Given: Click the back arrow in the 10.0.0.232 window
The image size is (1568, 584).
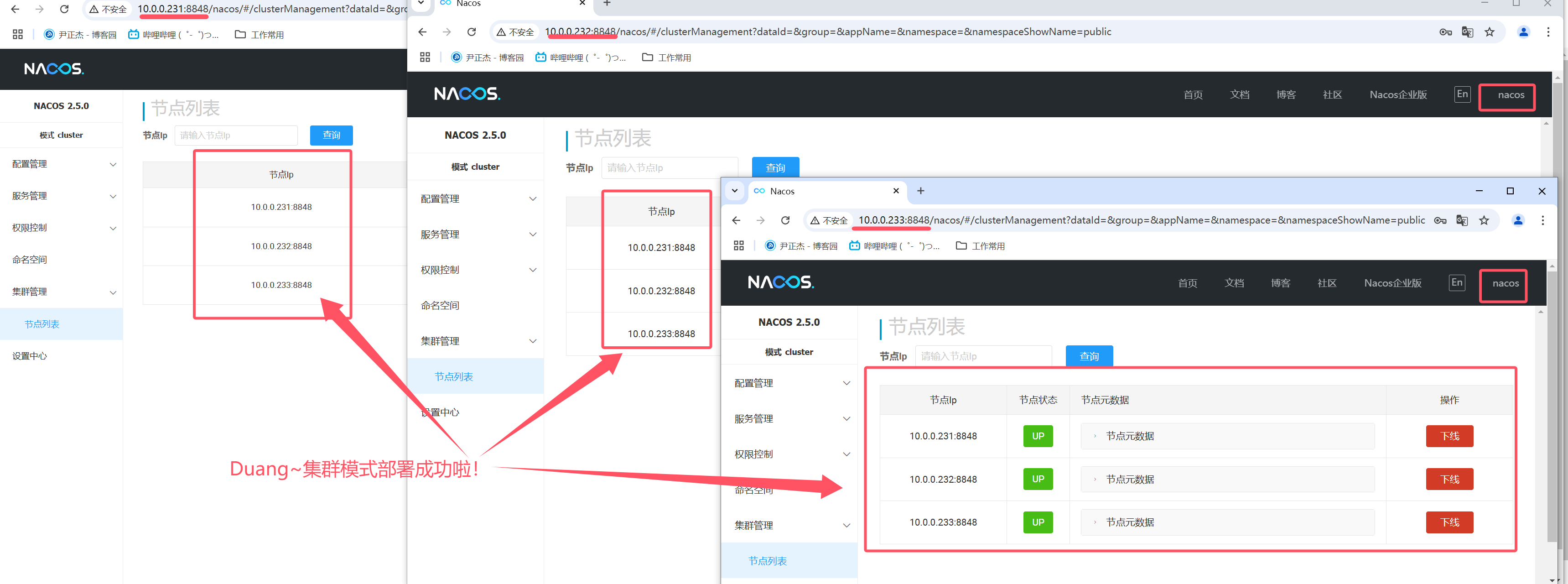Looking at the screenshot, I should point(422,32).
